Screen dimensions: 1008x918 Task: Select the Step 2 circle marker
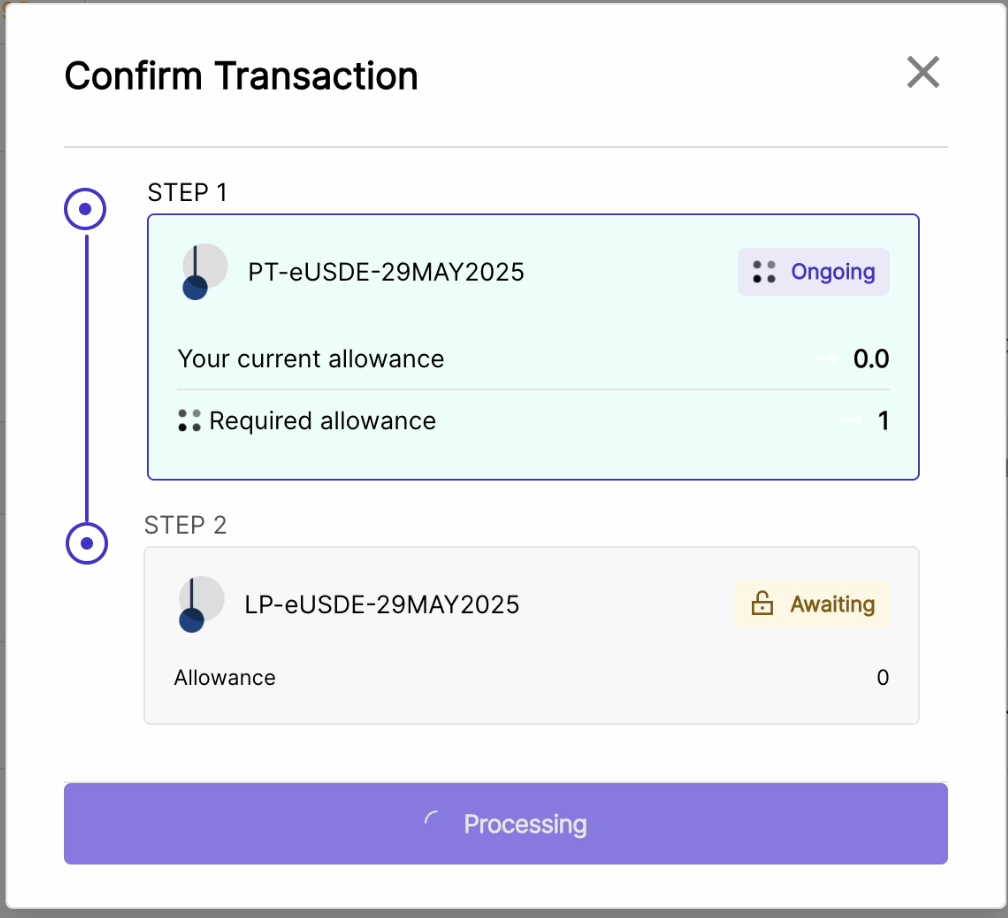(x=87, y=543)
